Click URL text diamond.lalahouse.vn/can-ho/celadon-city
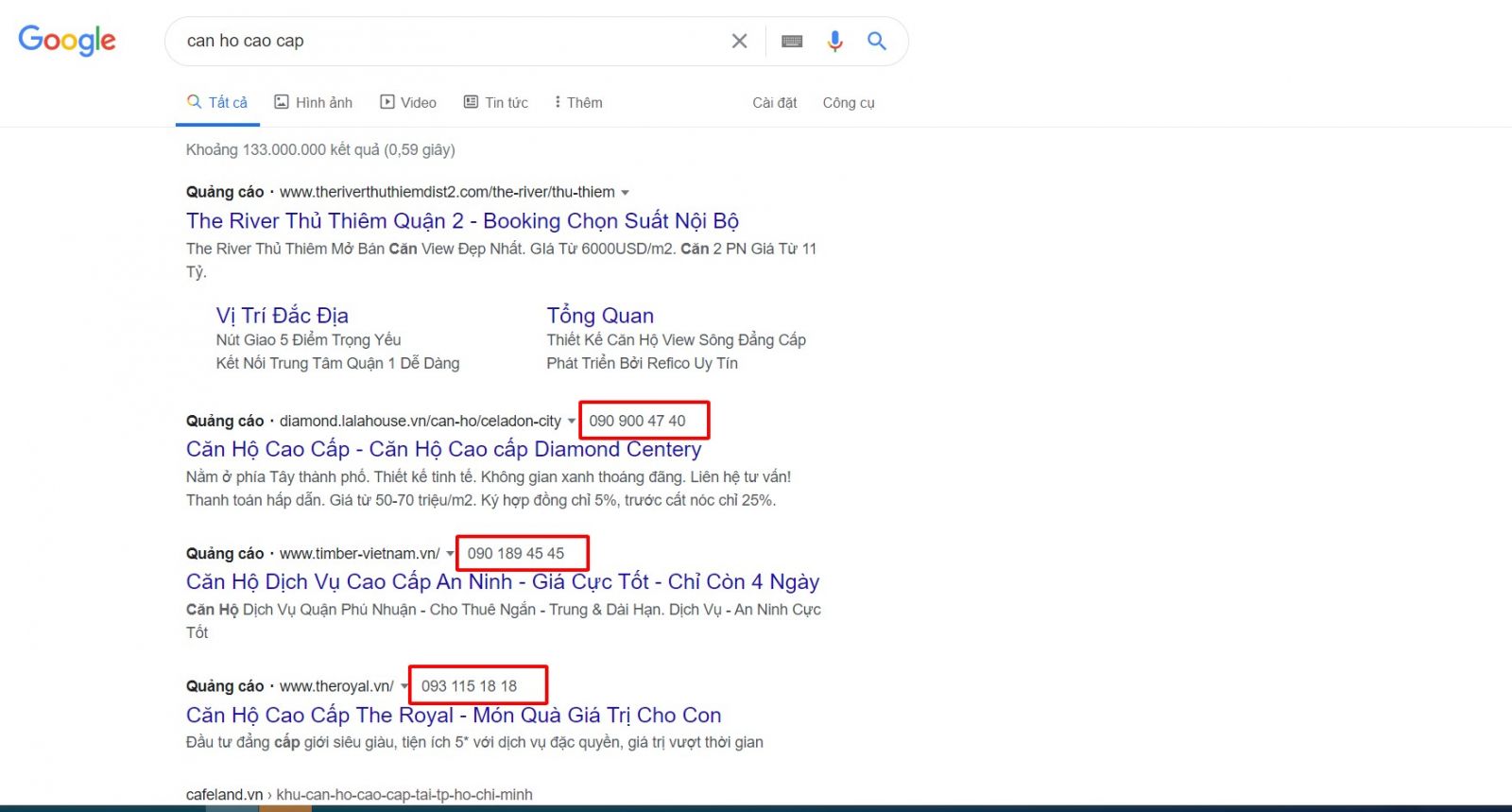Image resolution: width=1512 pixels, height=812 pixels. pyautogui.click(x=421, y=421)
